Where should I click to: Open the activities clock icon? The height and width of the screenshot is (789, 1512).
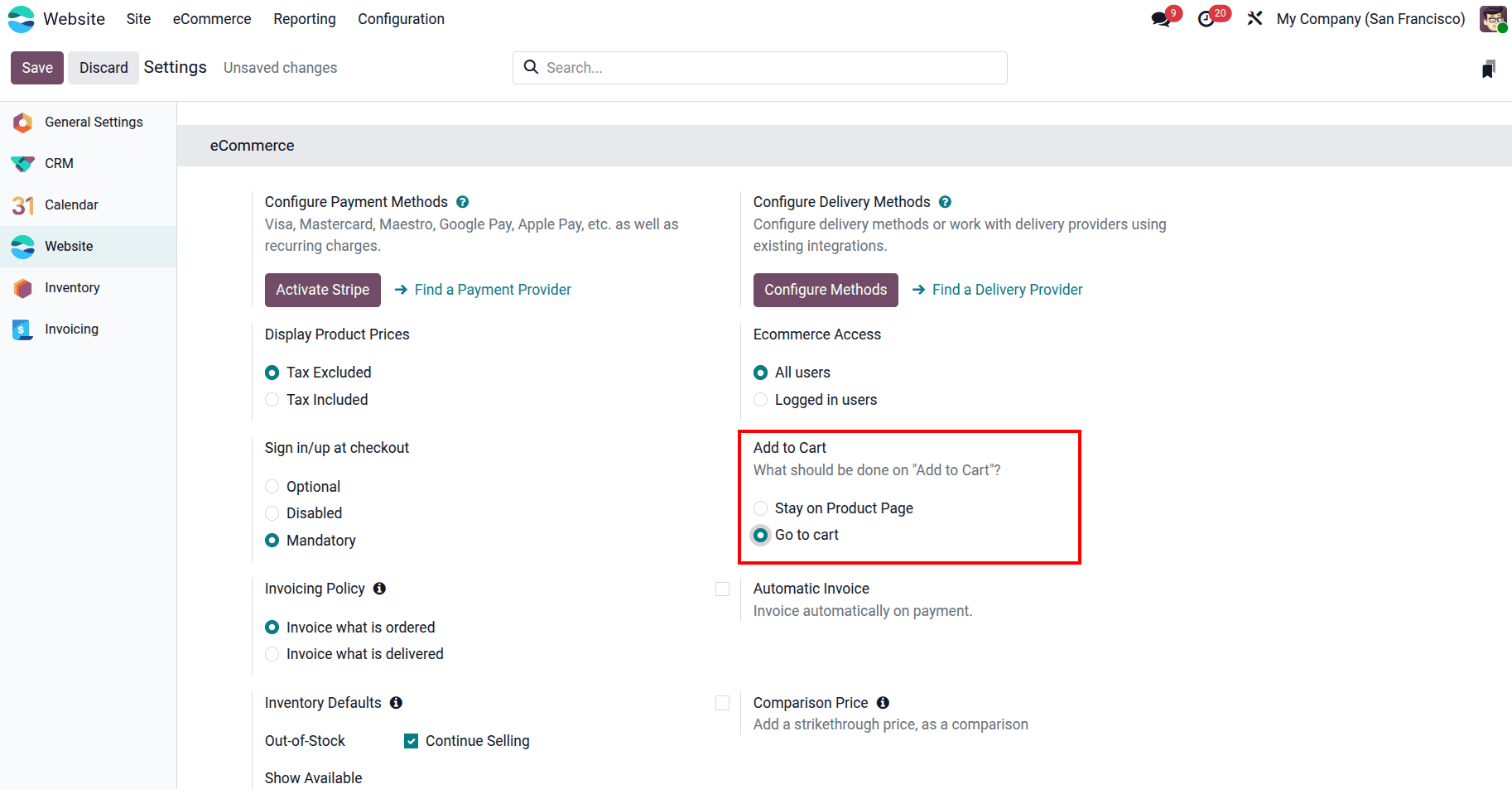(1206, 19)
